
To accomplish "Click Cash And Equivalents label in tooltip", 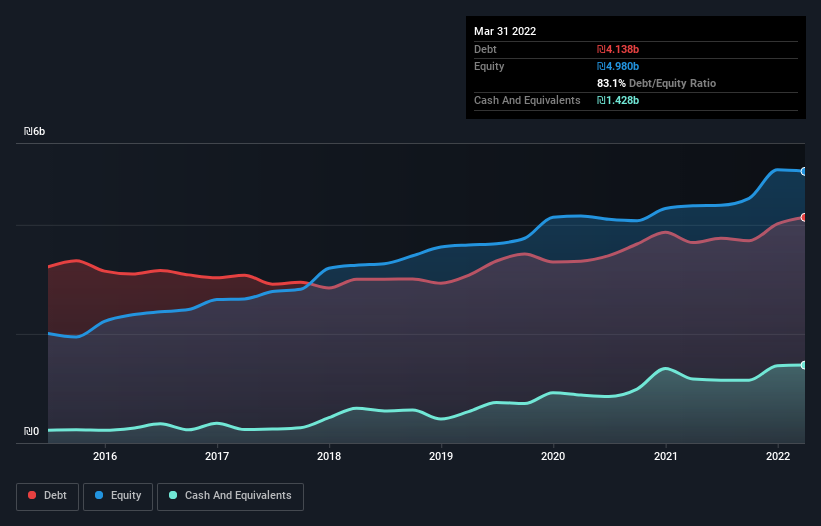I will click(x=527, y=100).
